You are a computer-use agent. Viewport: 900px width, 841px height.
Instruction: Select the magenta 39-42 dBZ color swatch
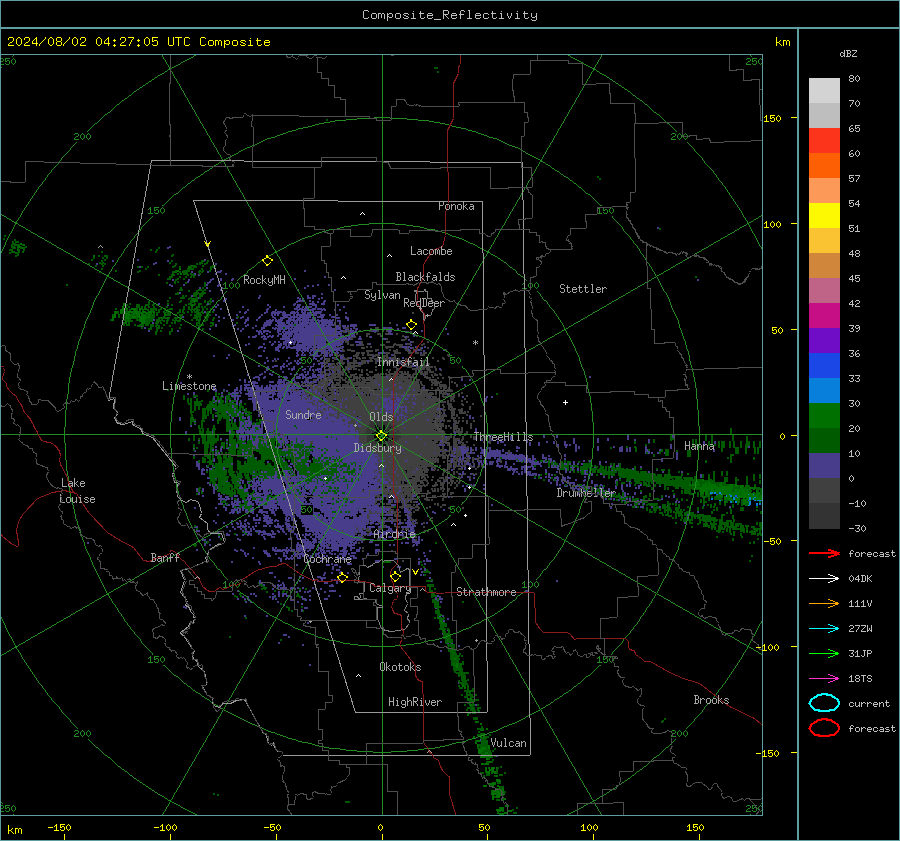point(824,316)
